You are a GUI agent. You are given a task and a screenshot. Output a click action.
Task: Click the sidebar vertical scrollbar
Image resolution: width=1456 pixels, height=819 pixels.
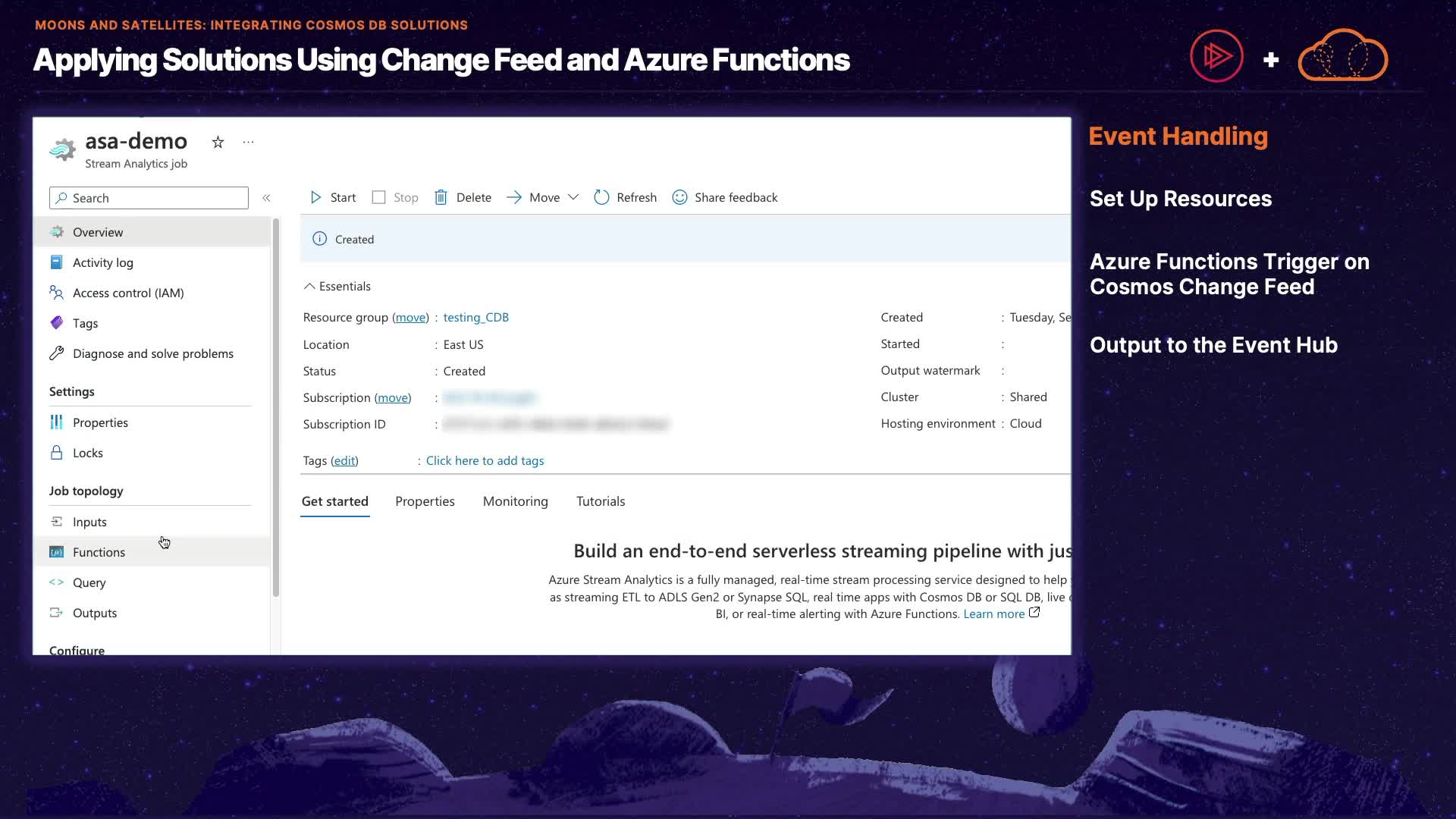tap(276, 409)
